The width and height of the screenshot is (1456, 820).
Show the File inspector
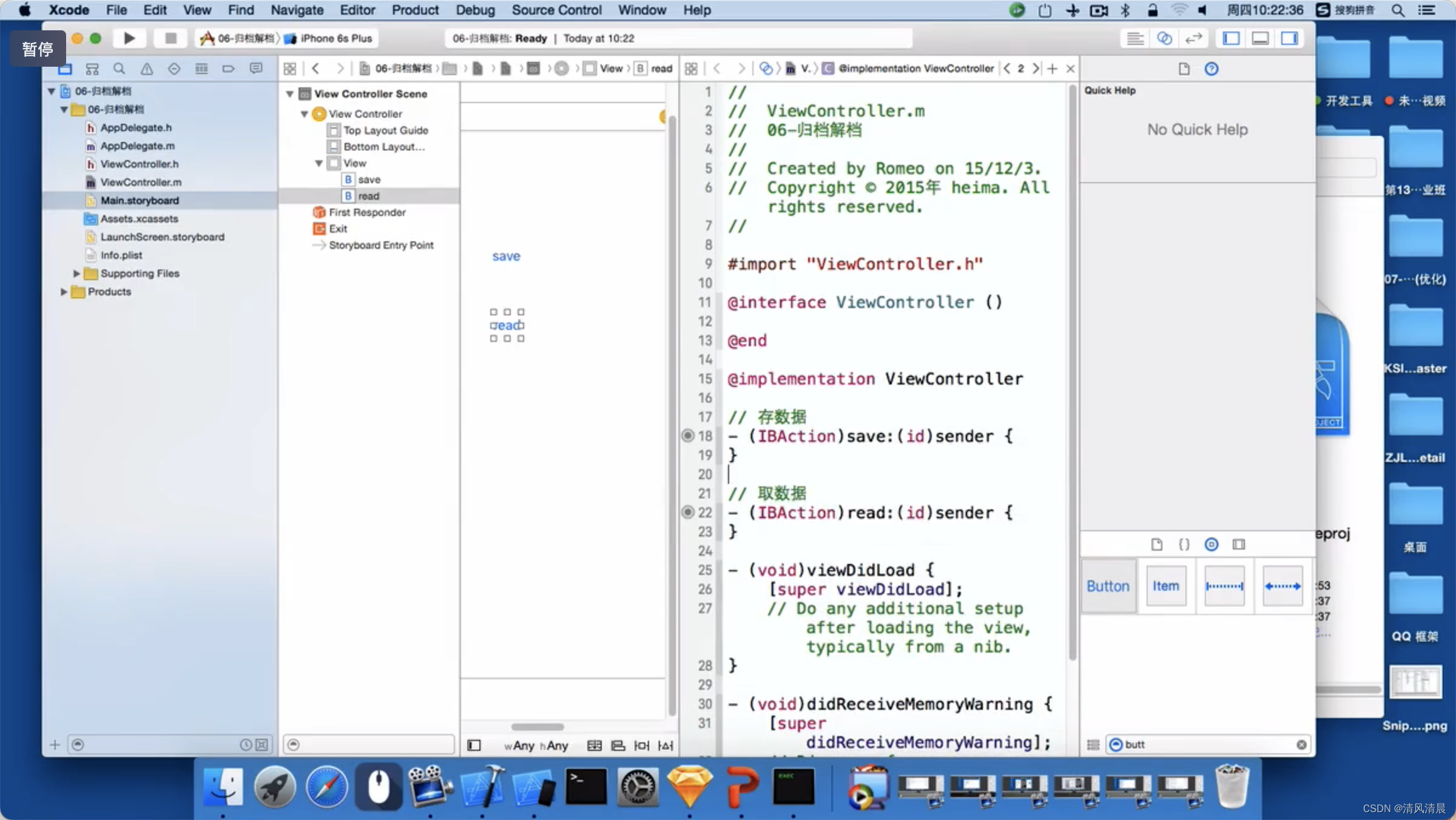click(1184, 69)
